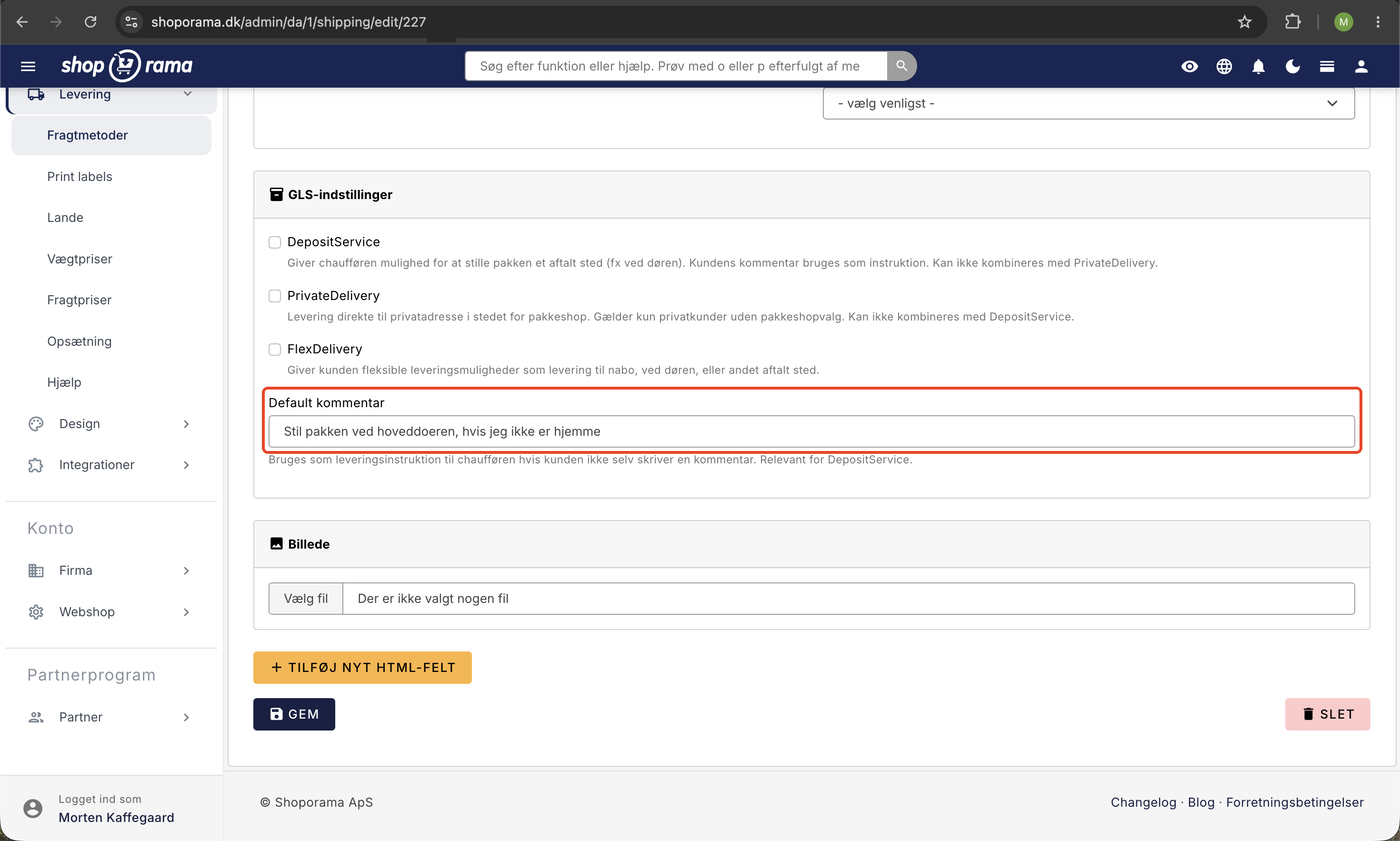Click Morten Kaffegaard user name
This screenshot has height=841, width=1400.
point(116,817)
